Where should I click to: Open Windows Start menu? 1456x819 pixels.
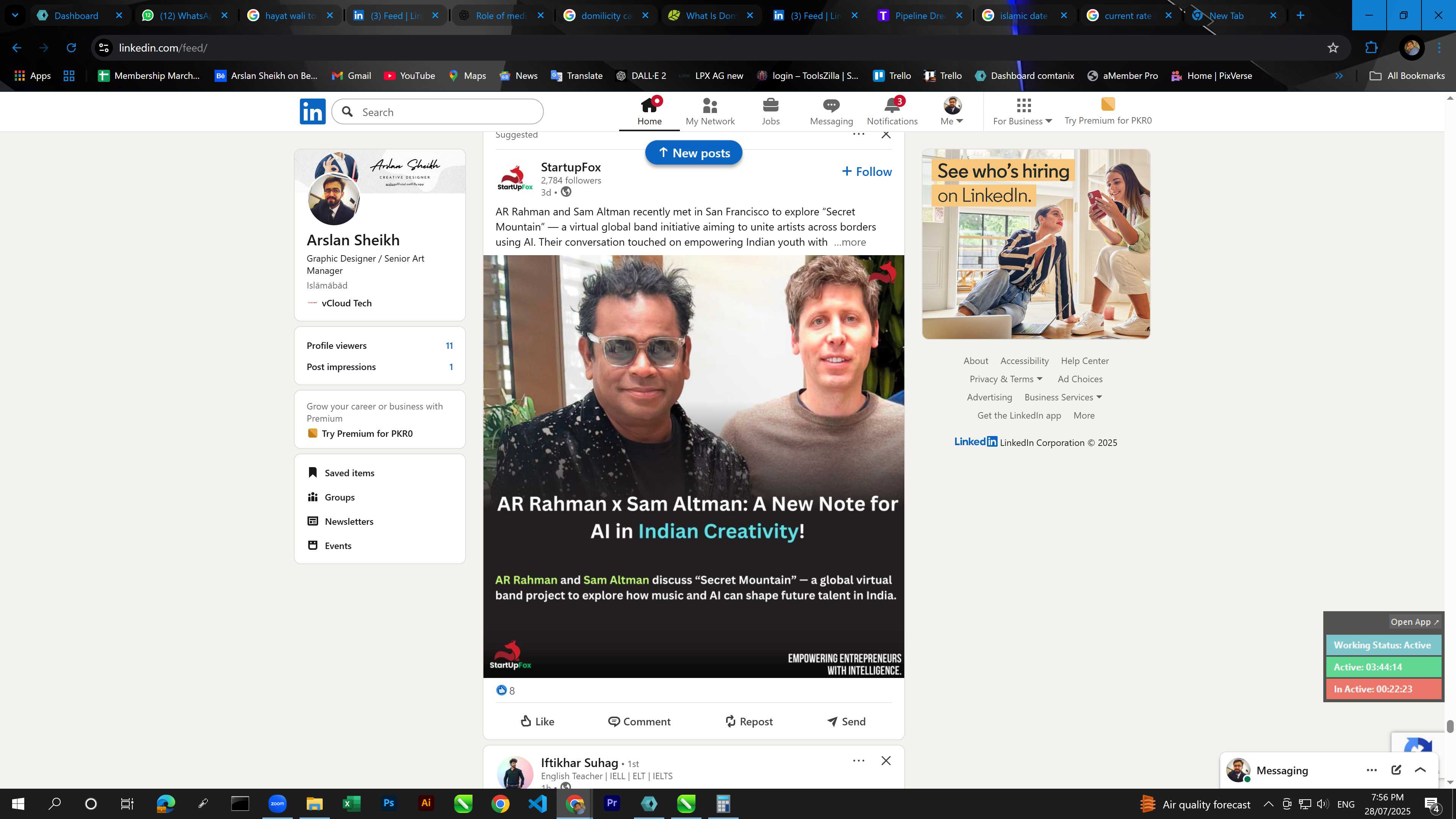coord(18,803)
